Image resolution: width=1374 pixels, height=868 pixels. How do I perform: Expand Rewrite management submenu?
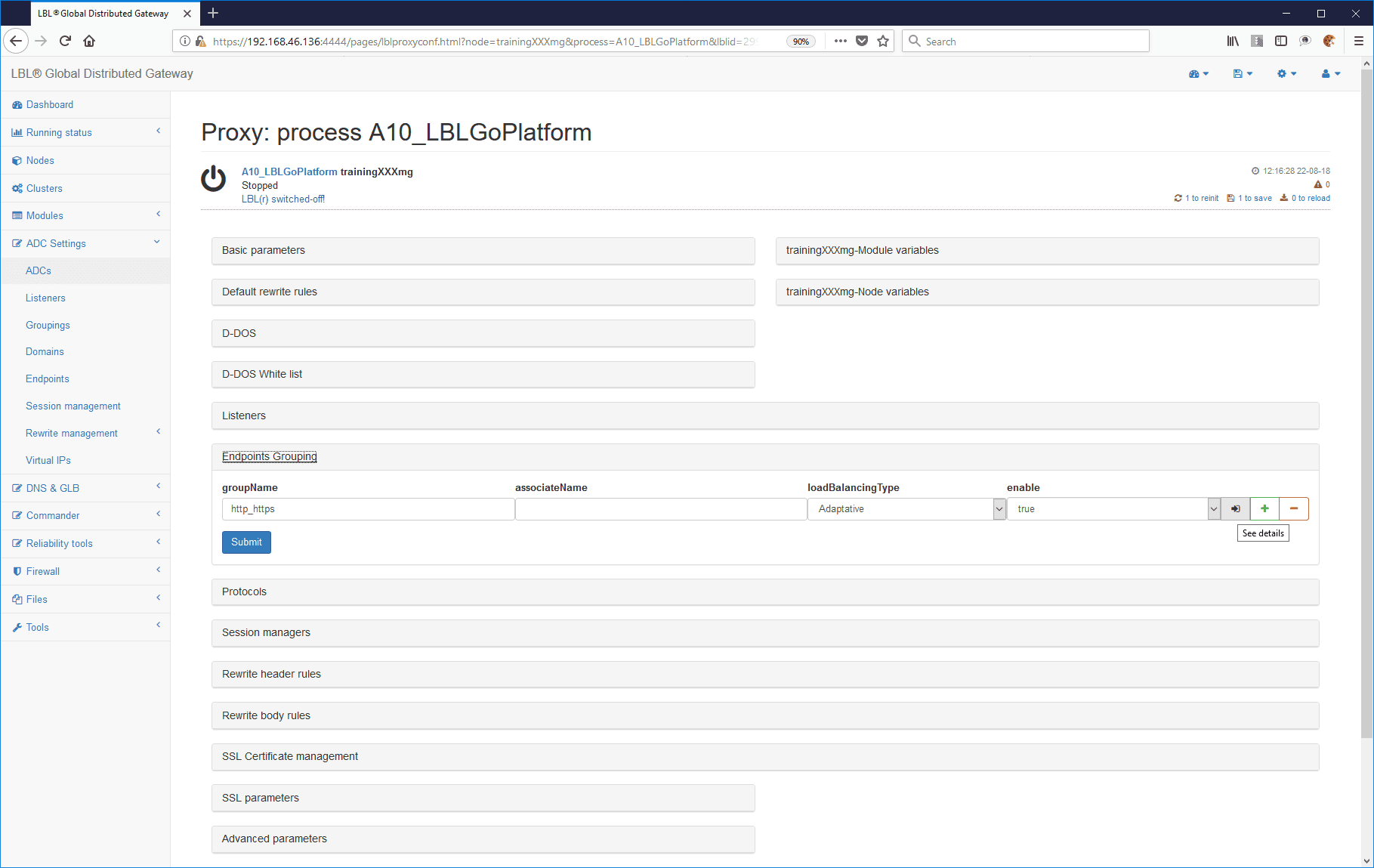tap(85, 433)
